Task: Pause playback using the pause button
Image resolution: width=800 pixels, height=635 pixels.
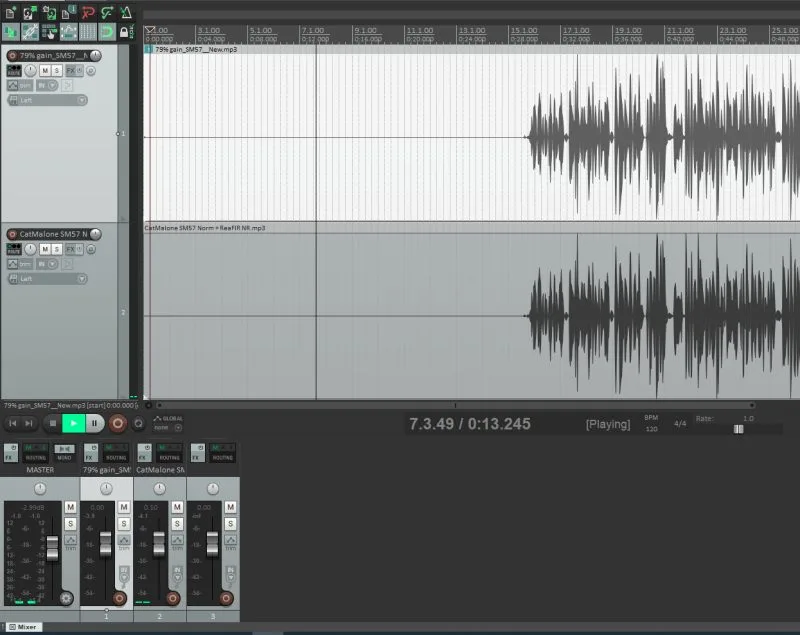Action: 94,423
